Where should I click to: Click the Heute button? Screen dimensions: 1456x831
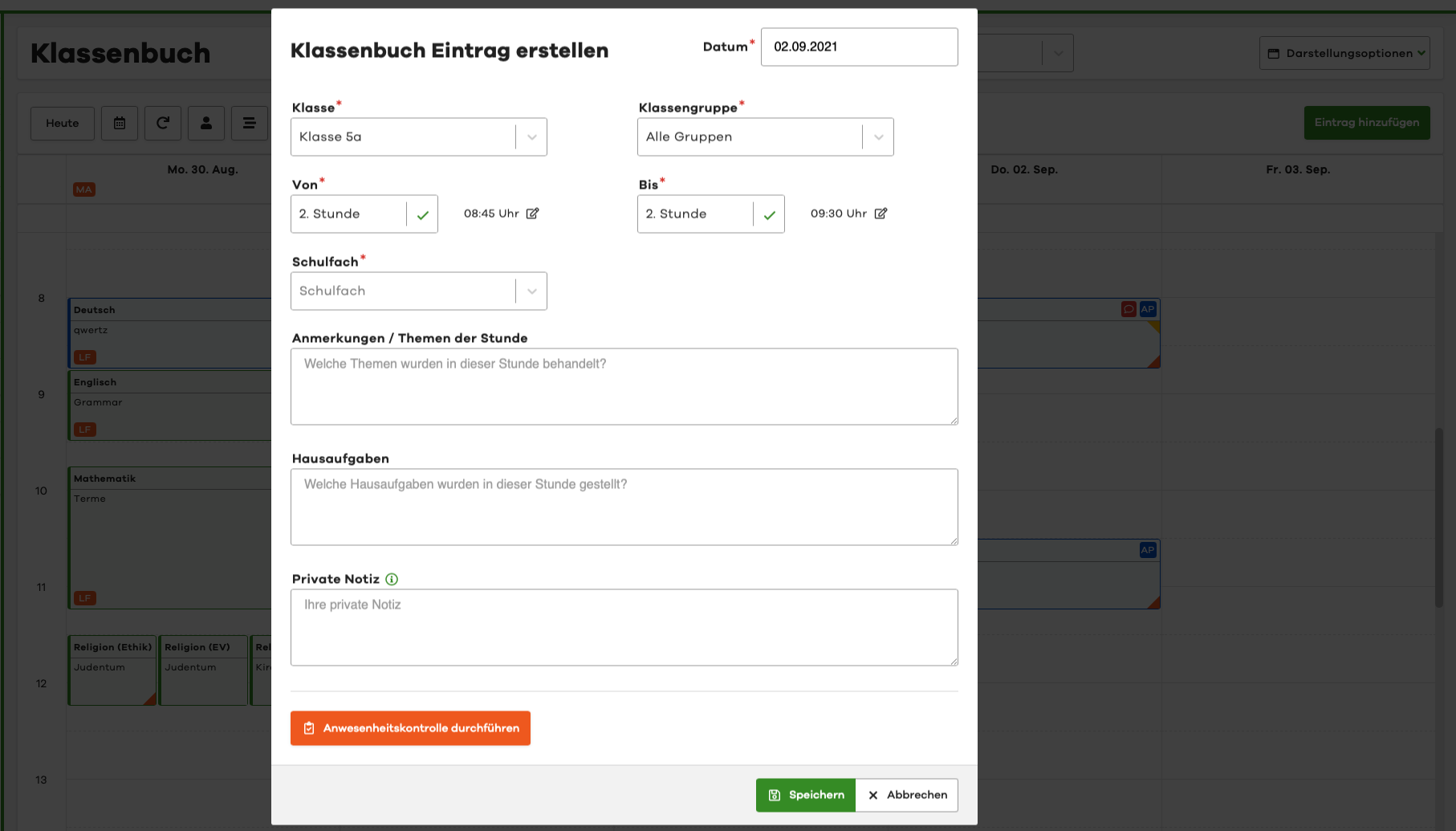[63, 123]
